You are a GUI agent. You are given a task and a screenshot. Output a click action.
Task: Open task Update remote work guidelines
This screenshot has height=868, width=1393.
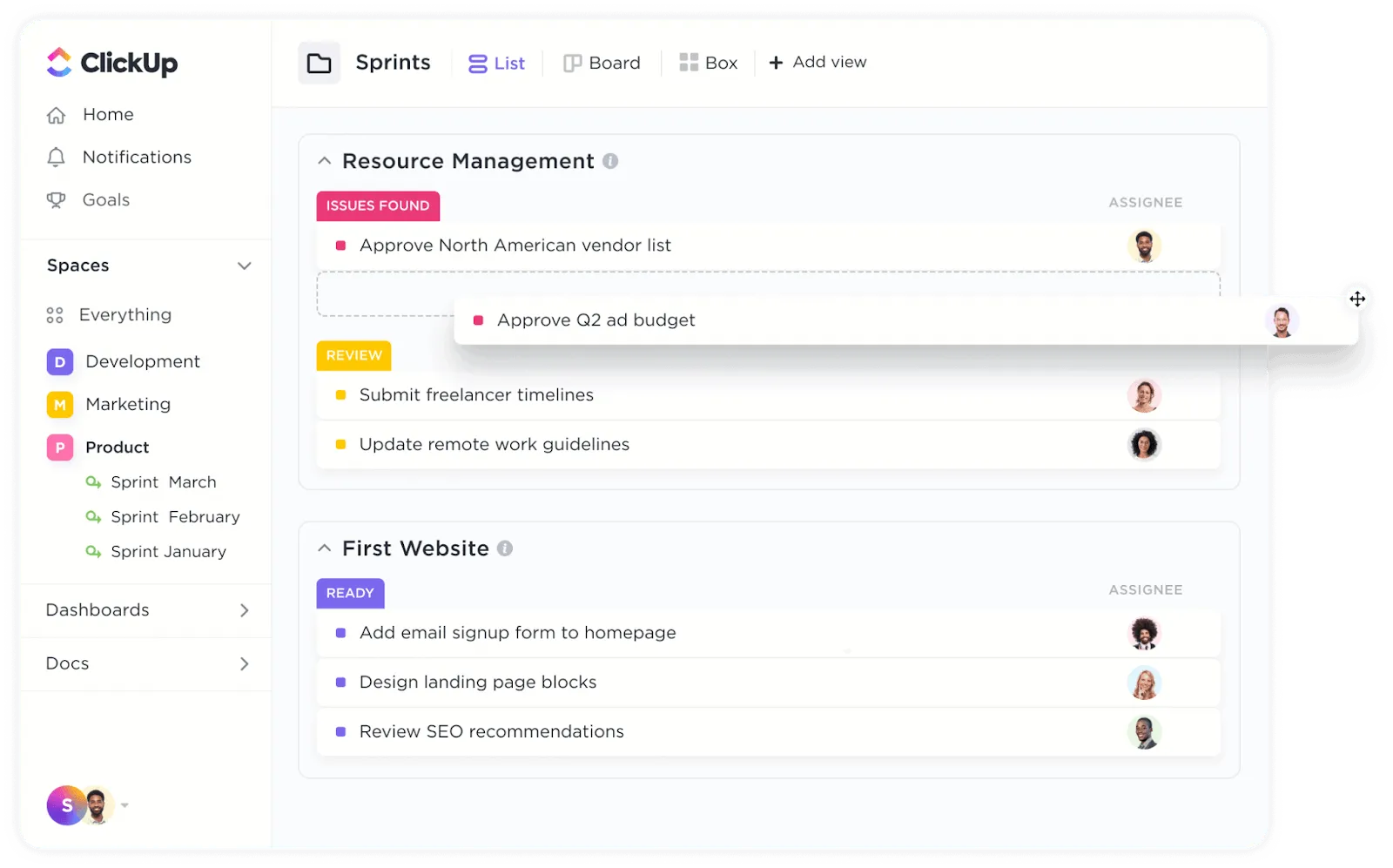point(495,445)
